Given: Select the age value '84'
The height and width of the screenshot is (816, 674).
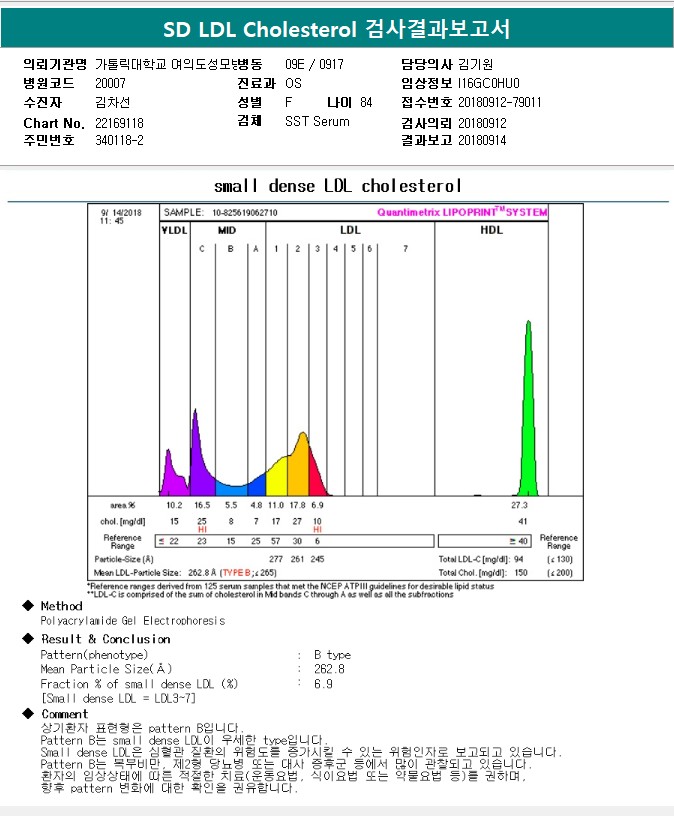Looking at the screenshot, I should pyautogui.click(x=366, y=102).
